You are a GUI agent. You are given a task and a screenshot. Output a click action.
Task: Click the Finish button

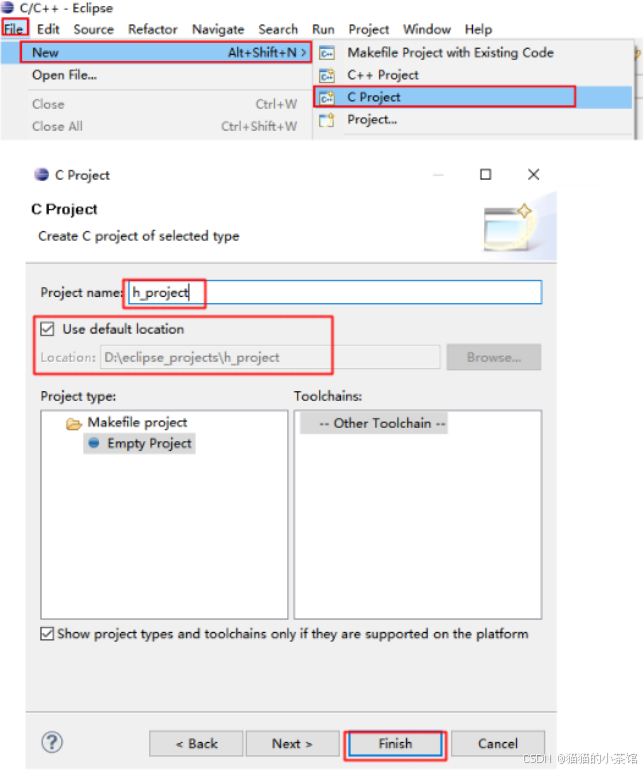[395, 744]
